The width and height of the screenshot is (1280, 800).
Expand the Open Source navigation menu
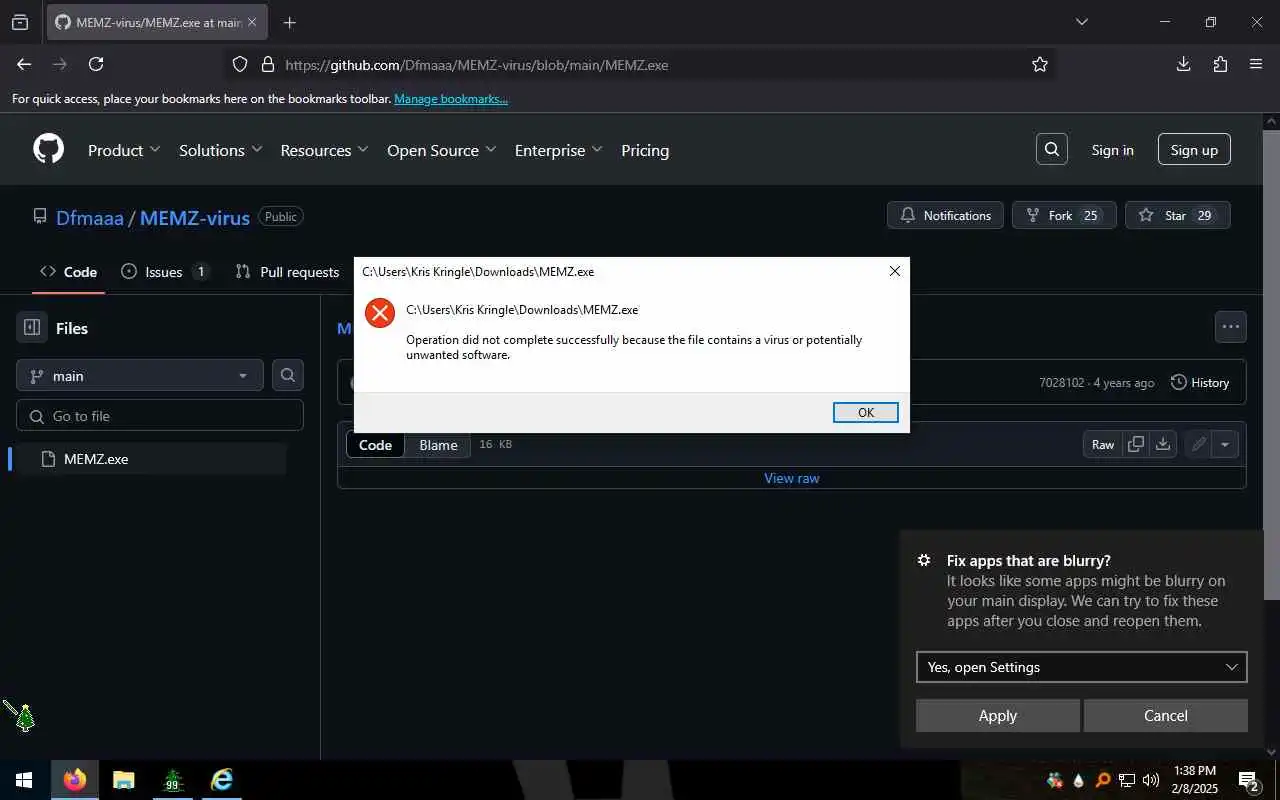click(442, 150)
